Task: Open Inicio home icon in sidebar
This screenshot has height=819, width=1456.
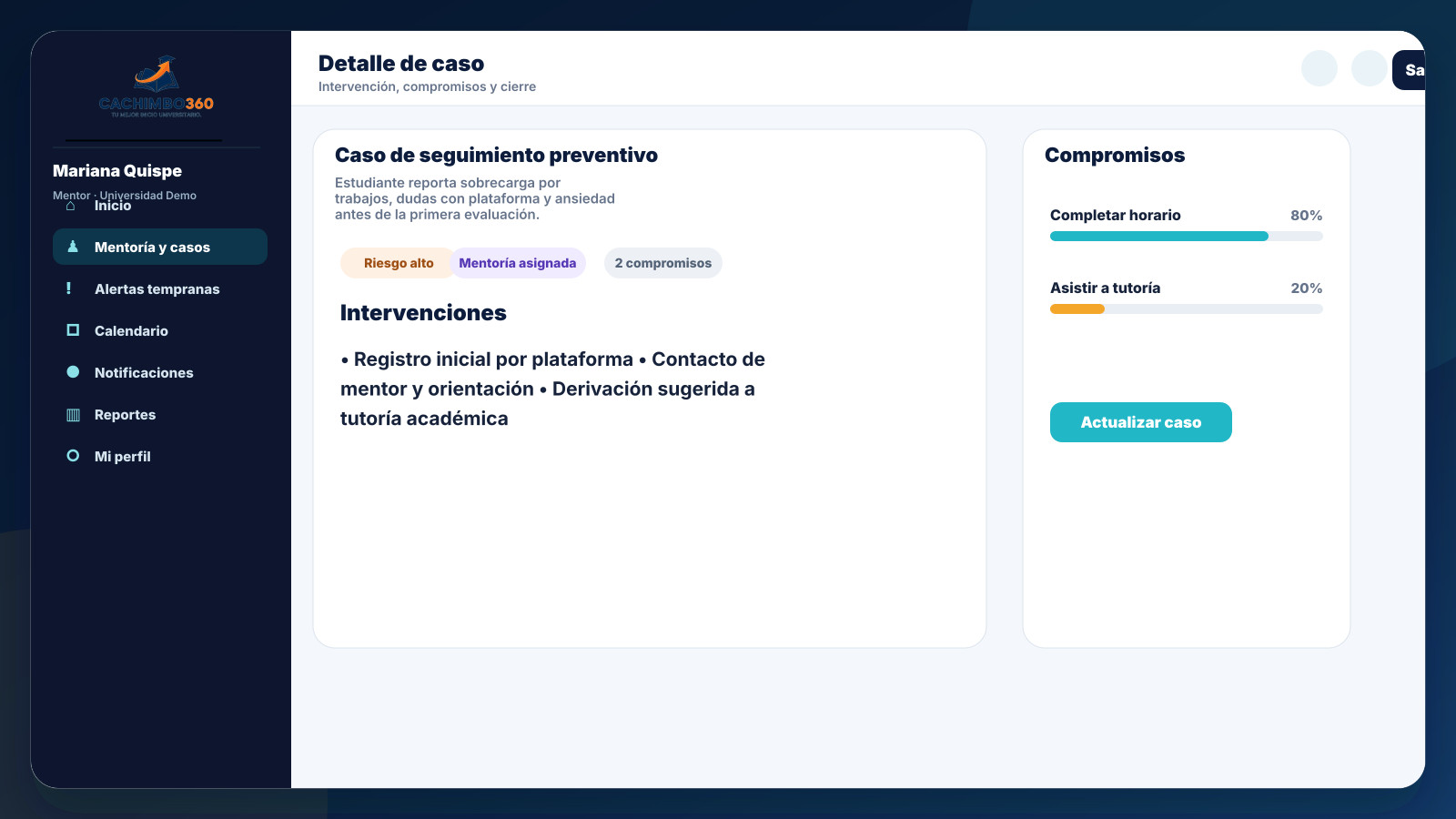Action: pos(71,206)
